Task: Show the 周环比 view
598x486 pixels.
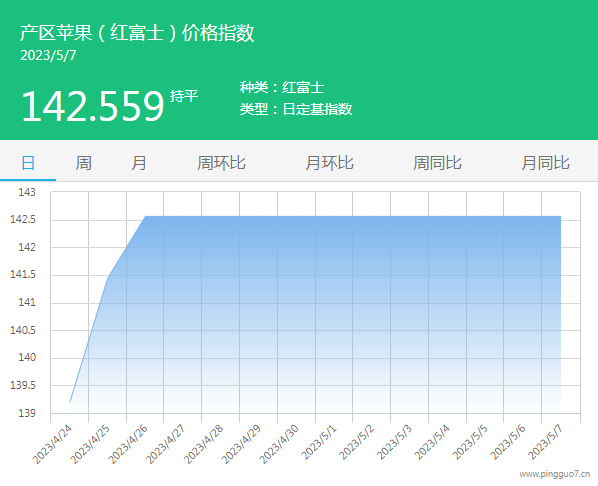Action: (x=221, y=163)
